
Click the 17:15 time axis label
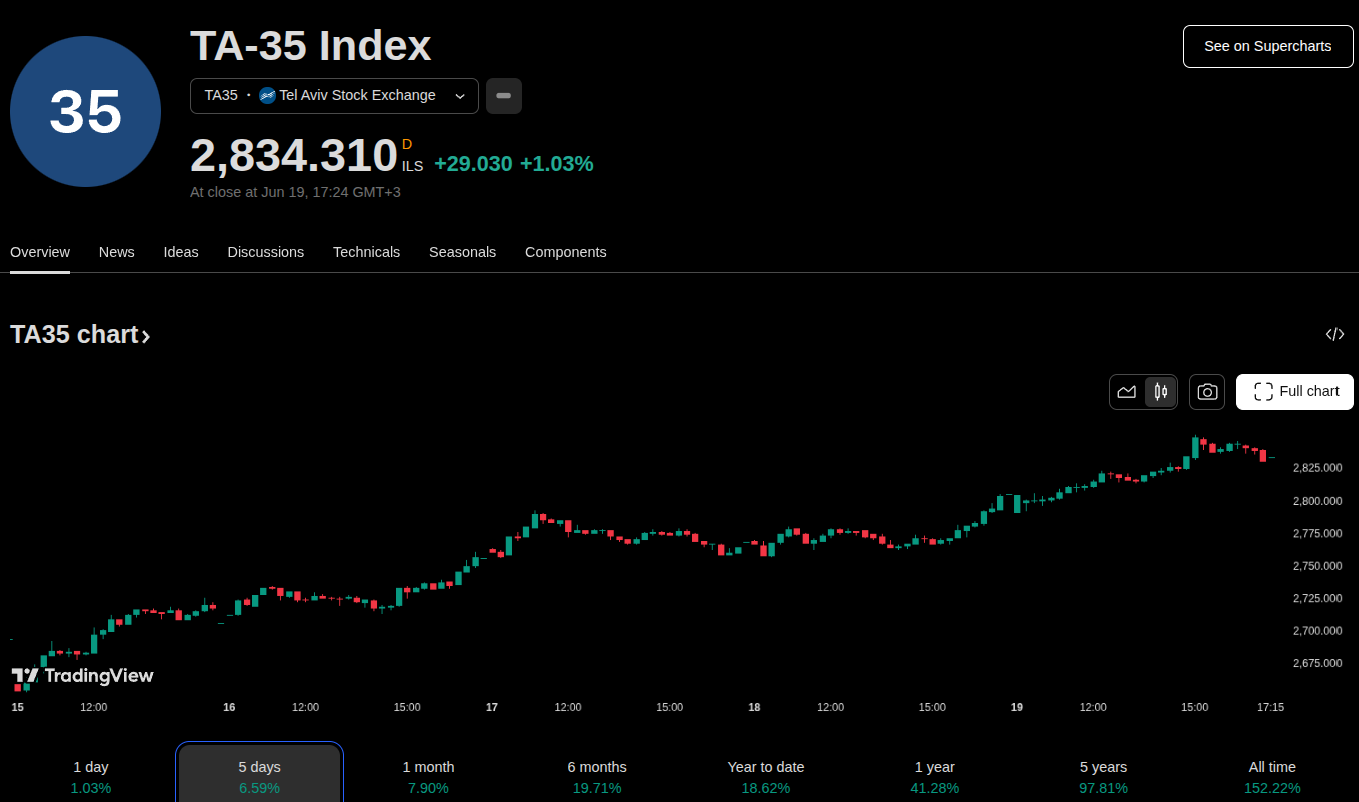point(1270,707)
